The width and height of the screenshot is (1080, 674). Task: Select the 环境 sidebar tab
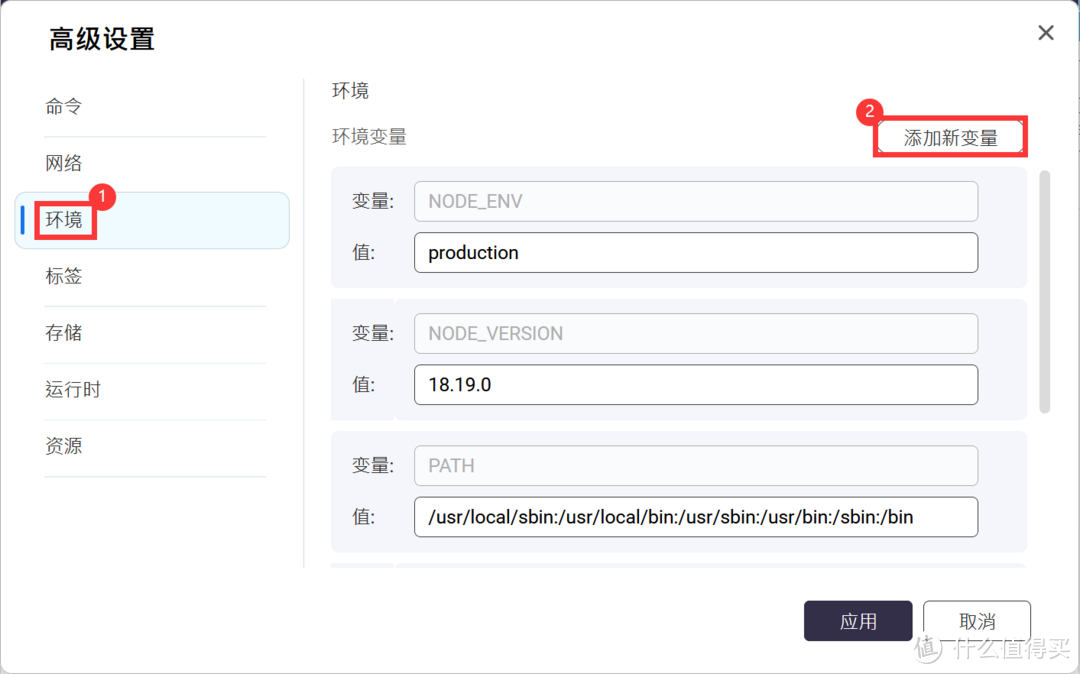[66, 220]
